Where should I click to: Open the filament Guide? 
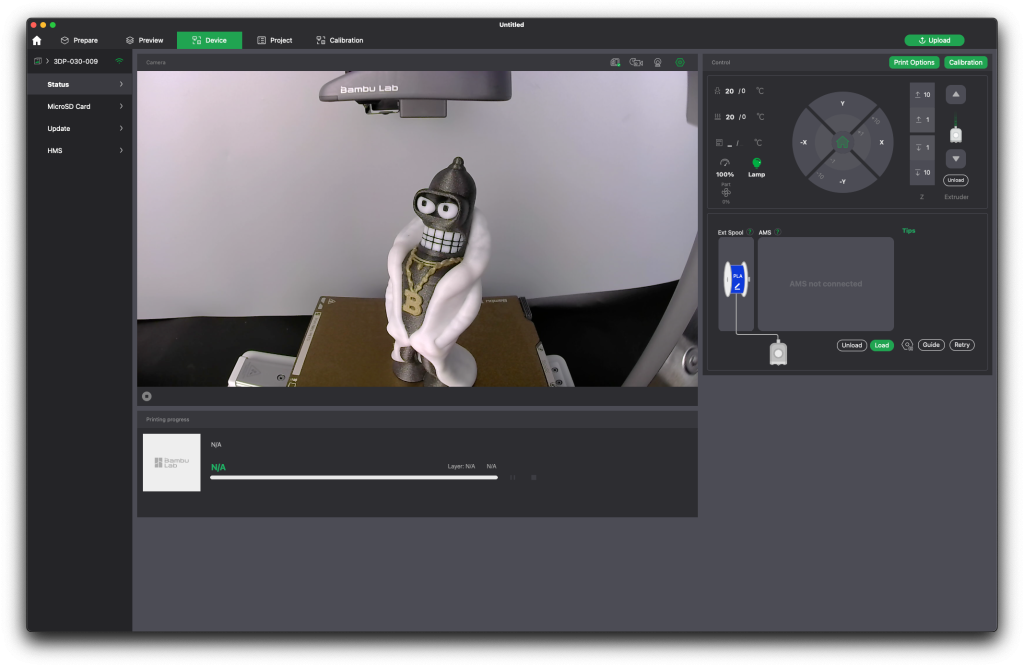pos(931,345)
